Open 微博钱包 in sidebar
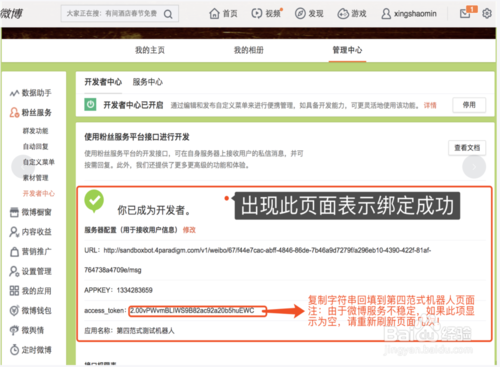The height and width of the screenshot is (367, 500). (36, 311)
